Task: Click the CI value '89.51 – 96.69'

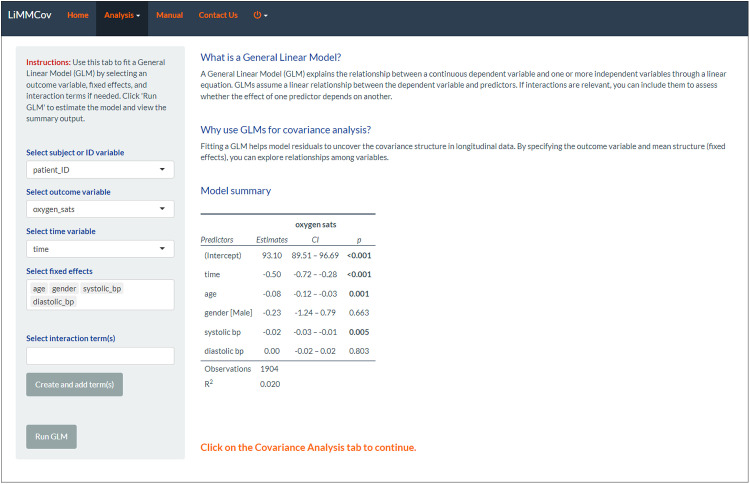Action: pos(315,255)
